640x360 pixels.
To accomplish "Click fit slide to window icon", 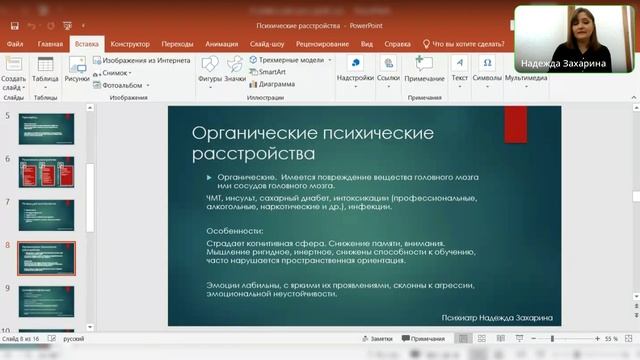I will 629,338.
